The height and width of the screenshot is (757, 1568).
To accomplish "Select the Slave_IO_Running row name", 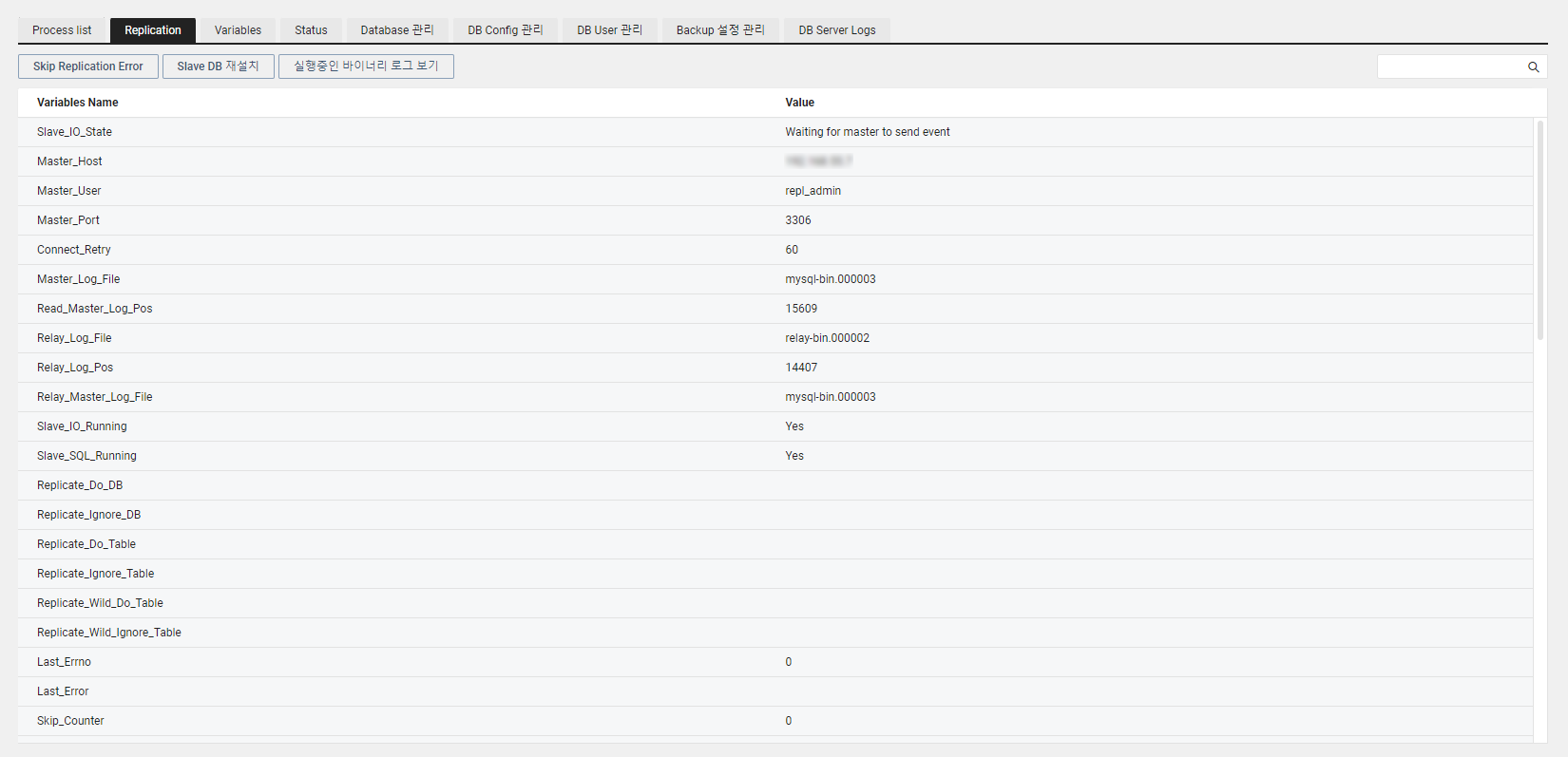I will click(82, 426).
